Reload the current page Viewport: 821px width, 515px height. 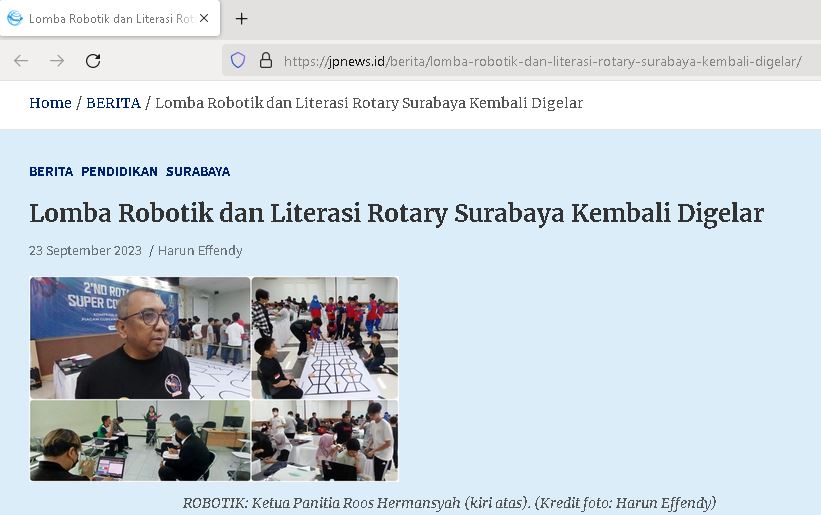click(x=93, y=61)
